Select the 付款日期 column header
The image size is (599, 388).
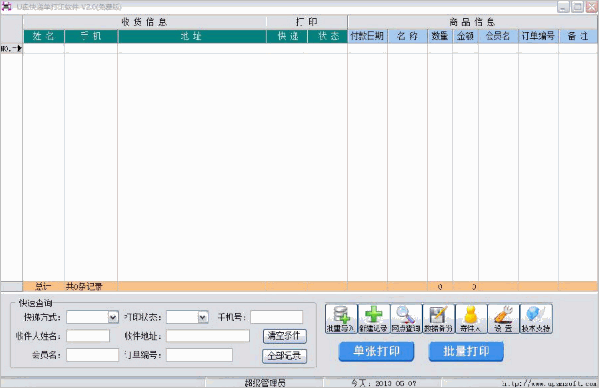click(x=367, y=36)
